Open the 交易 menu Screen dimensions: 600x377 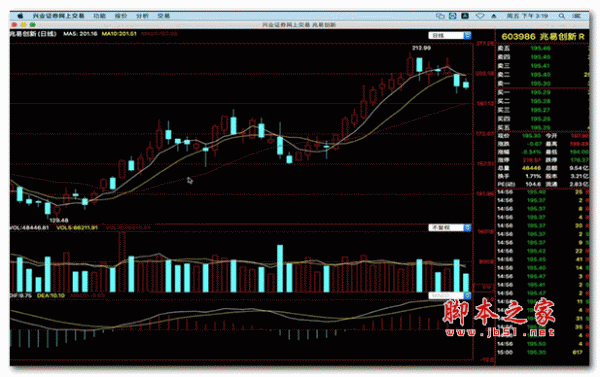tap(163, 16)
